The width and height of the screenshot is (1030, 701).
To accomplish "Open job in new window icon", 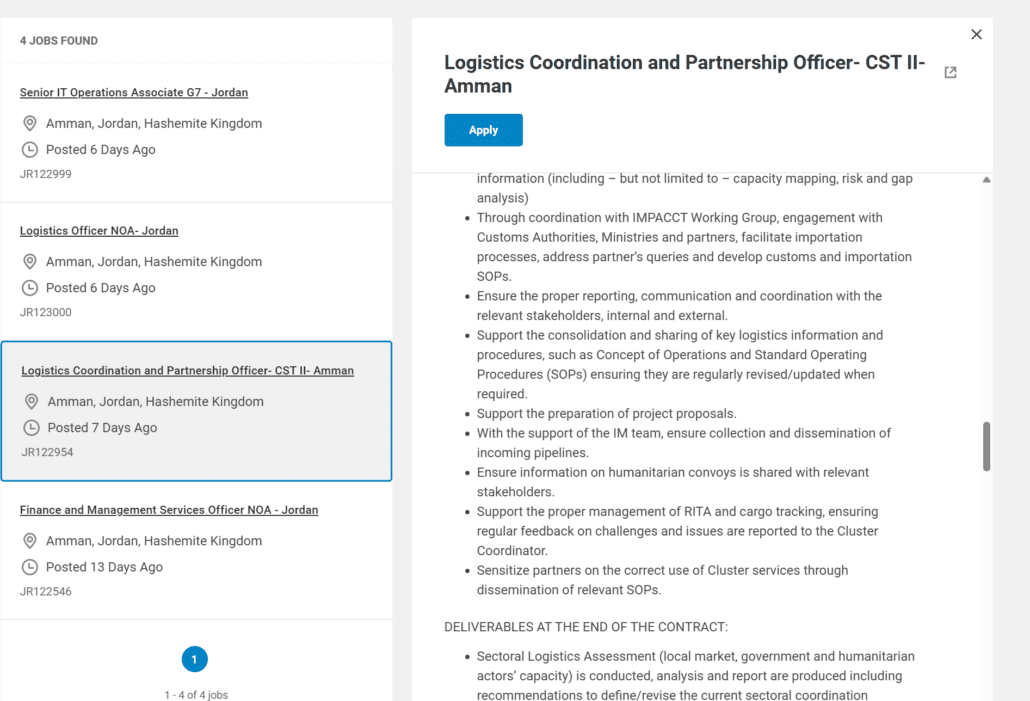I will point(950,72).
